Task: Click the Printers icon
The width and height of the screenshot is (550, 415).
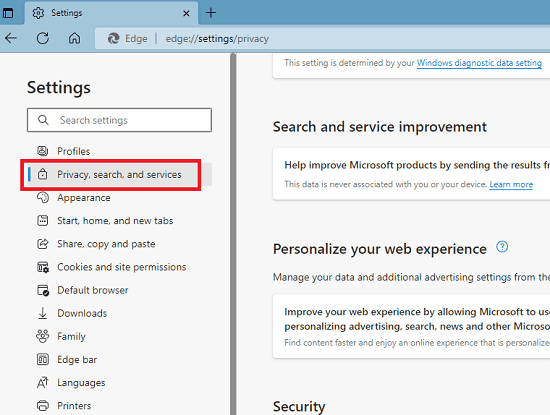Action: (42, 406)
